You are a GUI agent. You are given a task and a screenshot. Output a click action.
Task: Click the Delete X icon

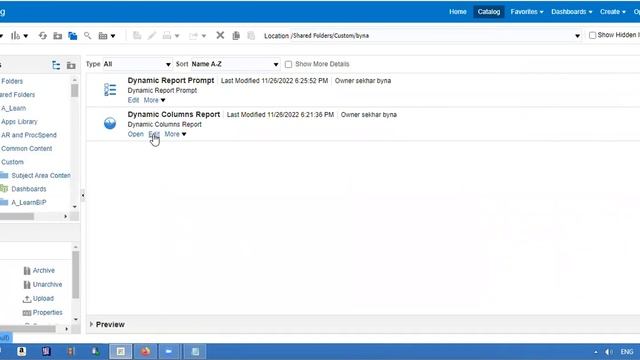tap(220, 36)
